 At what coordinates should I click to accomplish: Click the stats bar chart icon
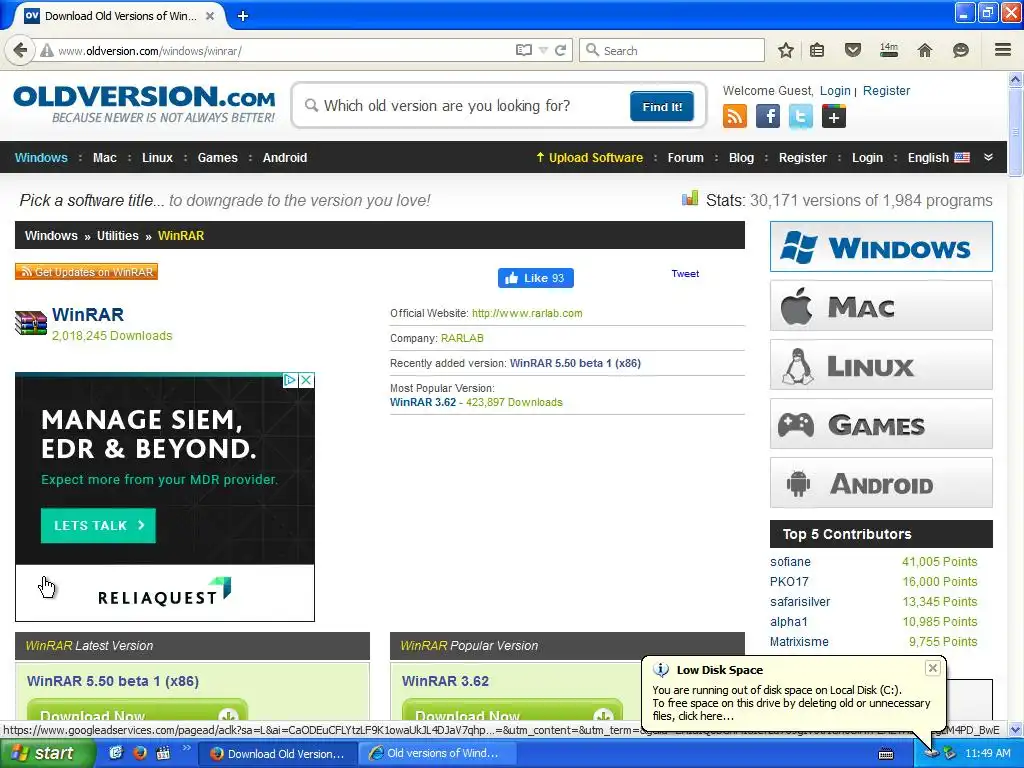[690, 199]
